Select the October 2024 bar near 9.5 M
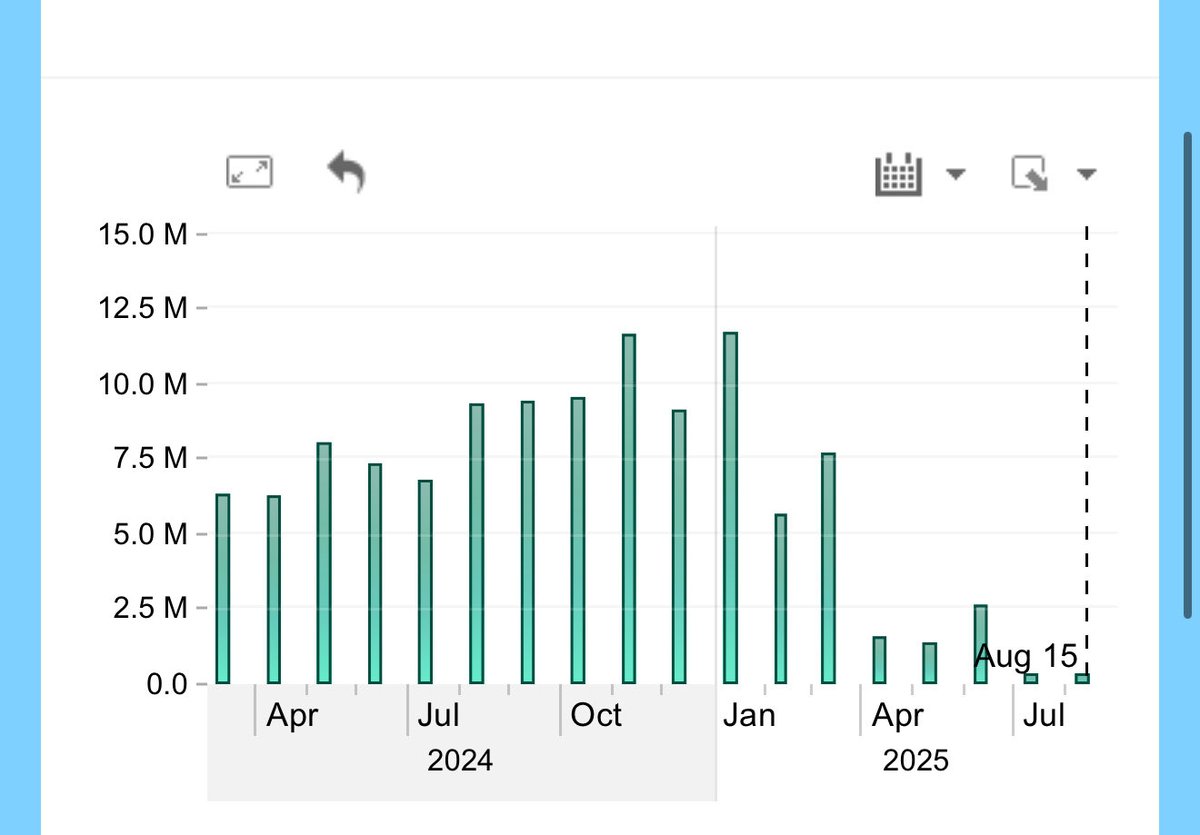 [x=578, y=541]
